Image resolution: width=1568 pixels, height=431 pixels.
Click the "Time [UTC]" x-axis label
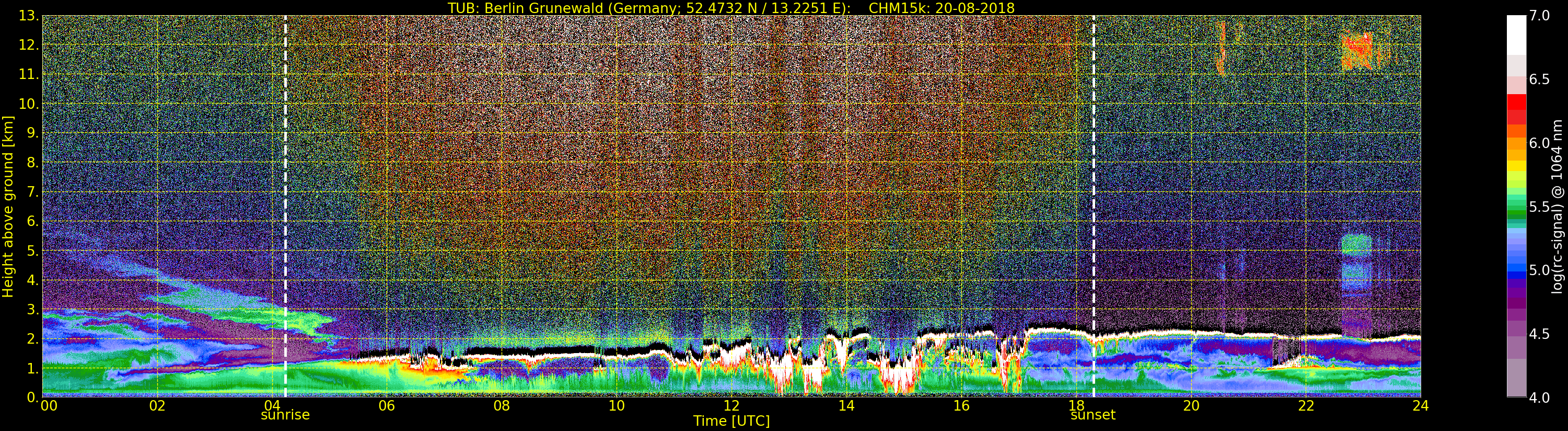pos(731,421)
